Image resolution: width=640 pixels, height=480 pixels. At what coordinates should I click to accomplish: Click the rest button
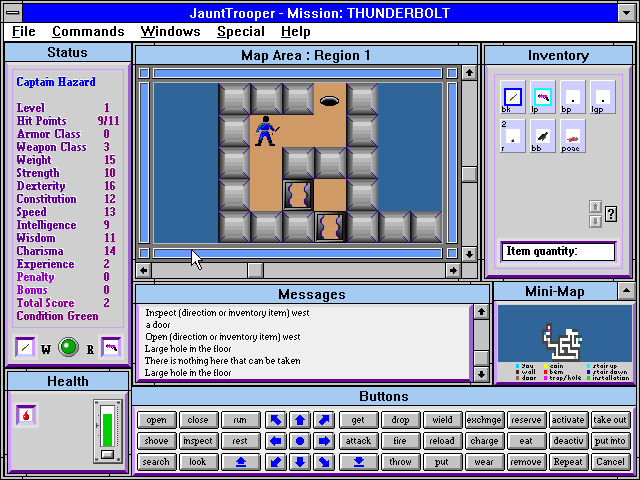(x=241, y=441)
